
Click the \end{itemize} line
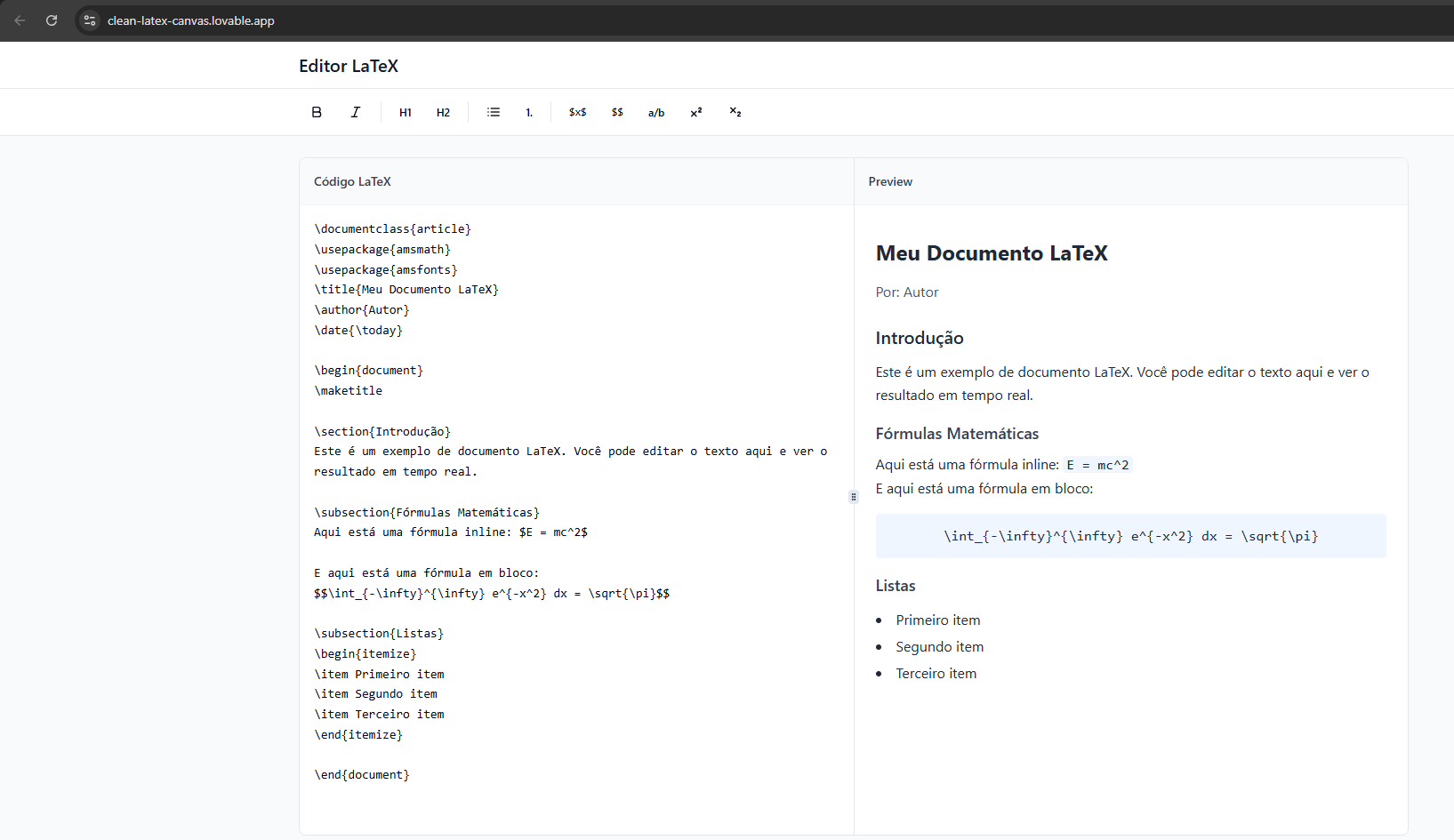click(x=358, y=735)
